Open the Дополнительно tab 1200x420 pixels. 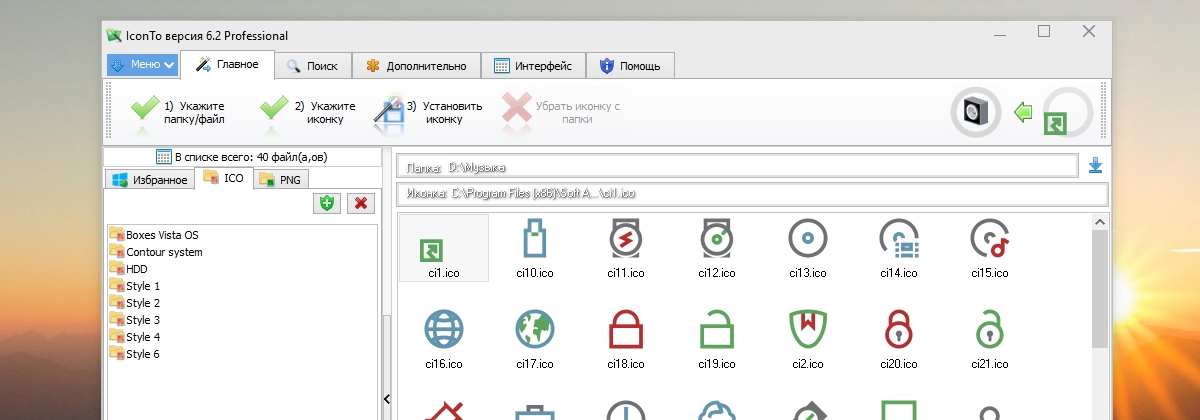click(x=416, y=66)
